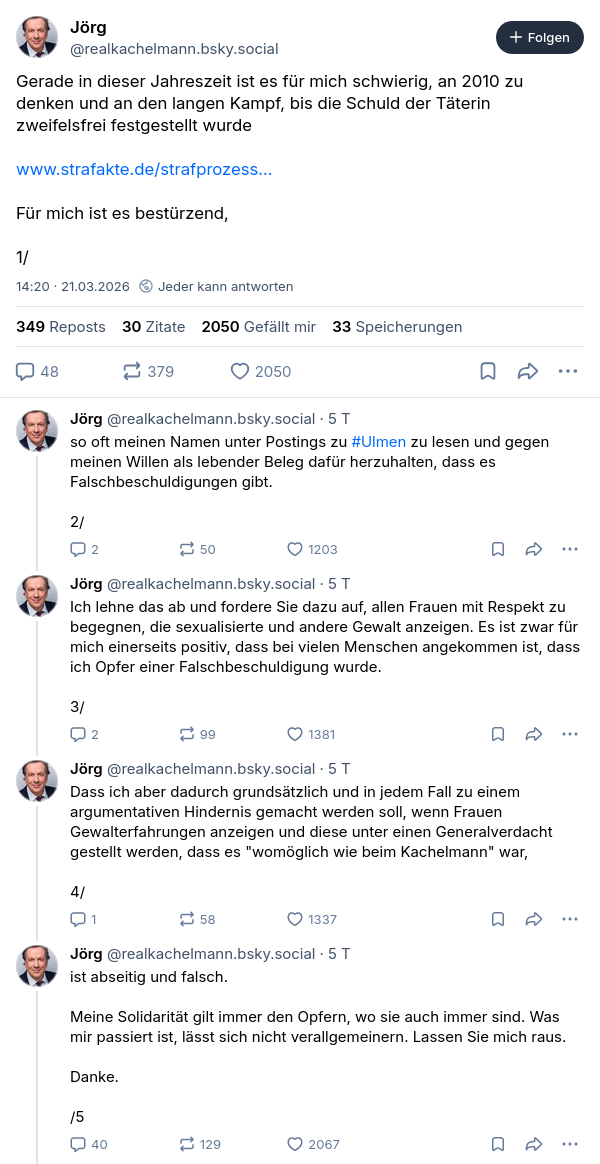The height and width of the screenshot is (1164, 600).
Task: Repost the reply with 99 reposts
Action: (187, 734)
